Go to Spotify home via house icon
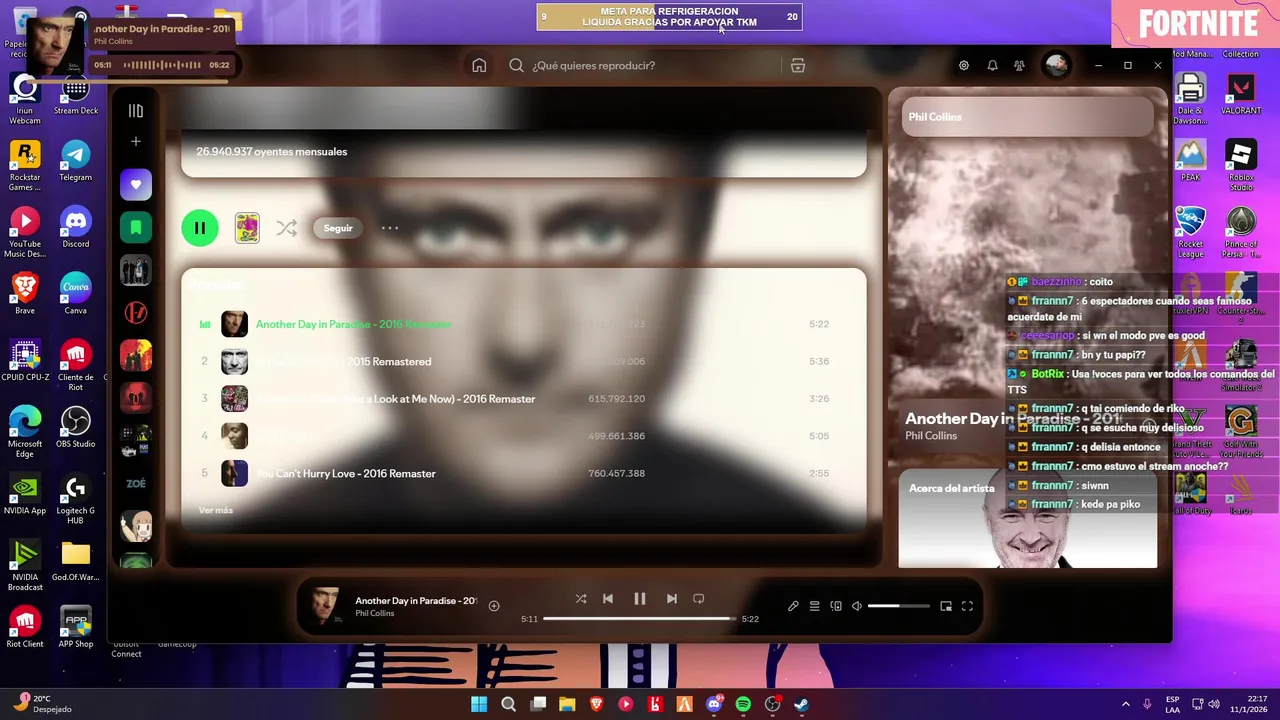The width and height of the screenshot is (1280, 720). (479, 65)
